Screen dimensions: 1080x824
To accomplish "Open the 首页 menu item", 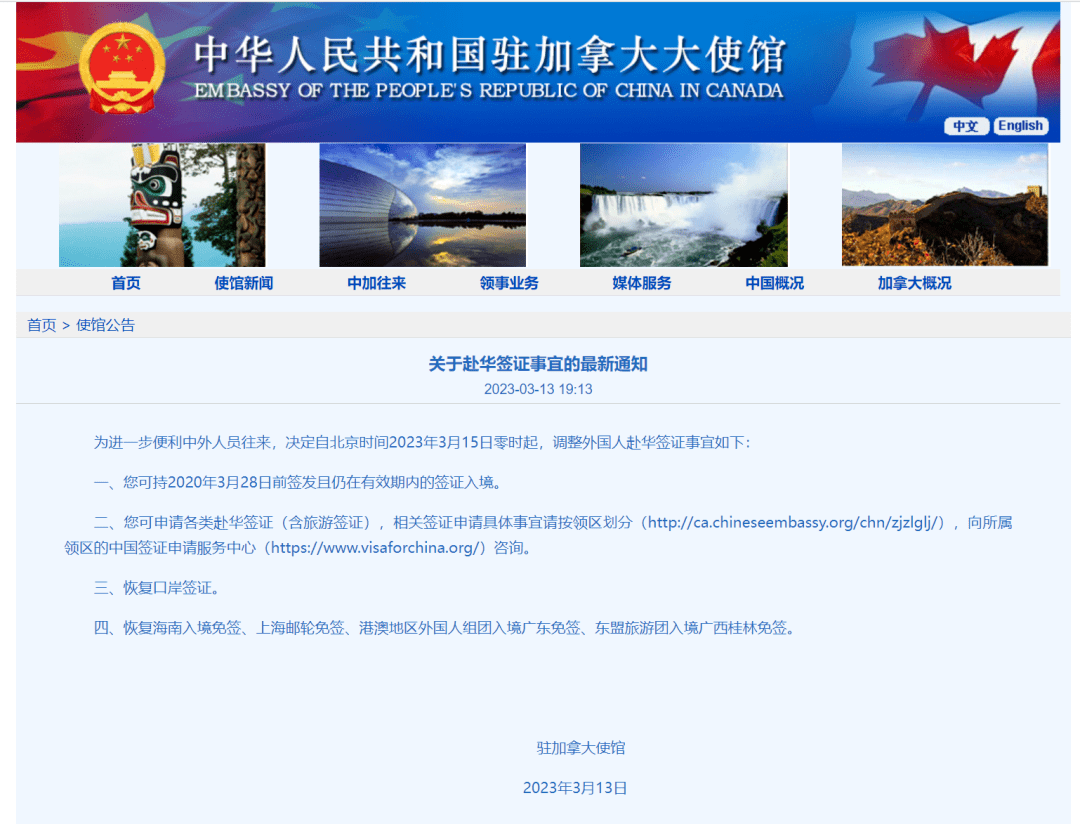I will coord(125,283).
